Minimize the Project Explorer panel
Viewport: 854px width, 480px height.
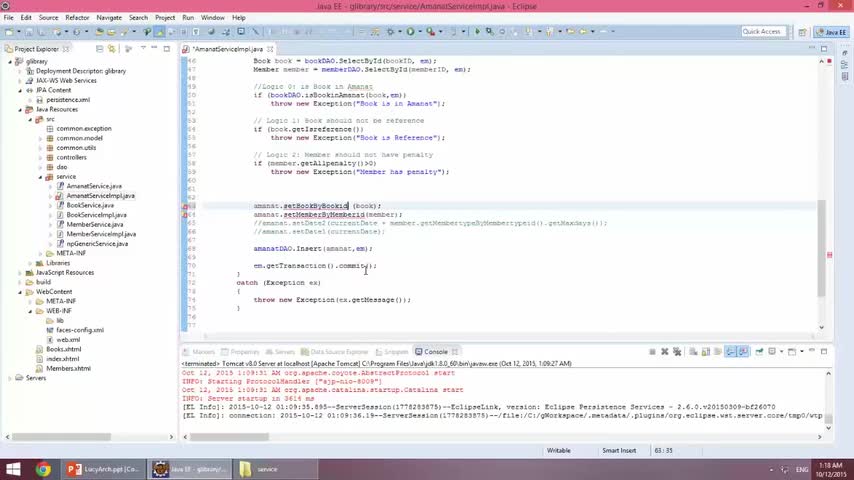[x=155, y=49]
